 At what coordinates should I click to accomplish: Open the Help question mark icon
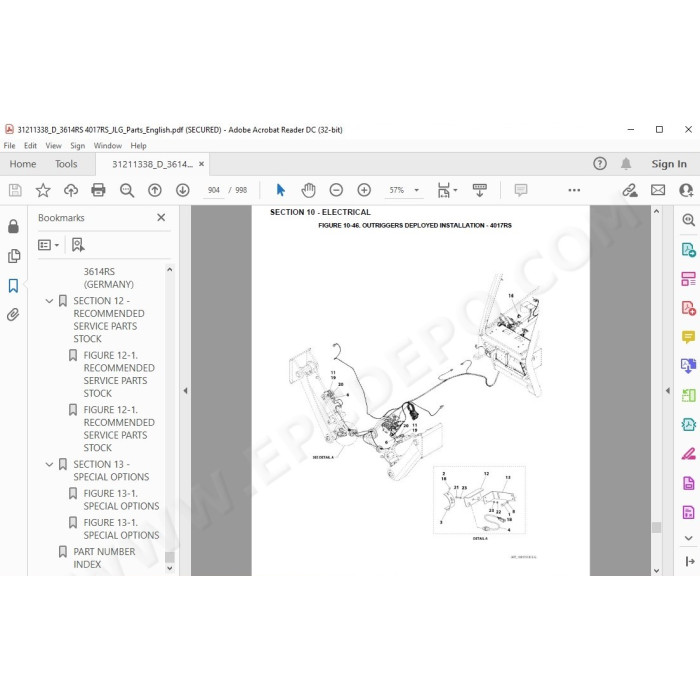(x=600, y=164)
